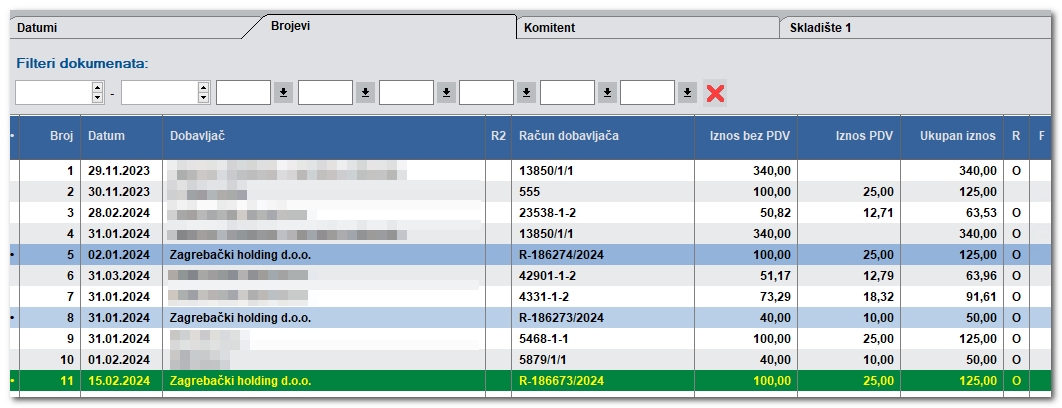1062x408 pixels.
Task: Open the third filter dropdown arrow
Action: pos(445,93)
